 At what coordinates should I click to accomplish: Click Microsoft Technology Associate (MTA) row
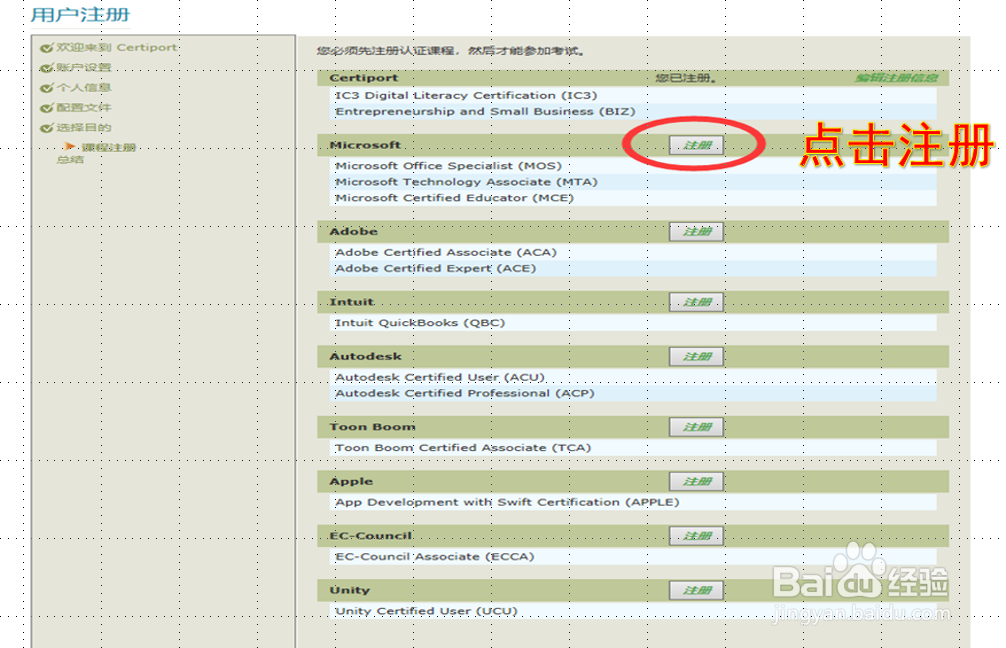[x=633, y=182]
